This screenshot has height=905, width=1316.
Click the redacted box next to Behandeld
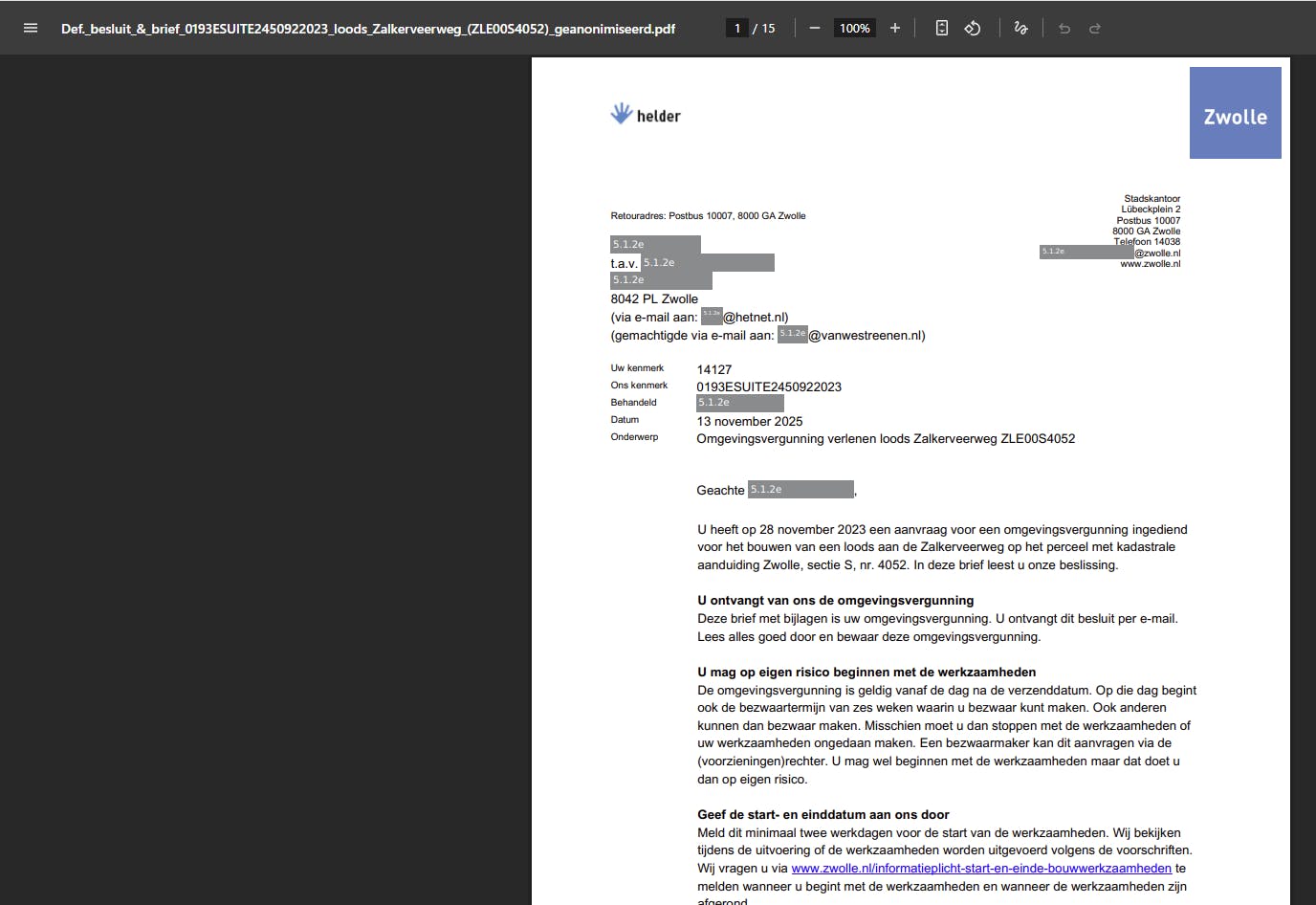[x=739, y=402]
